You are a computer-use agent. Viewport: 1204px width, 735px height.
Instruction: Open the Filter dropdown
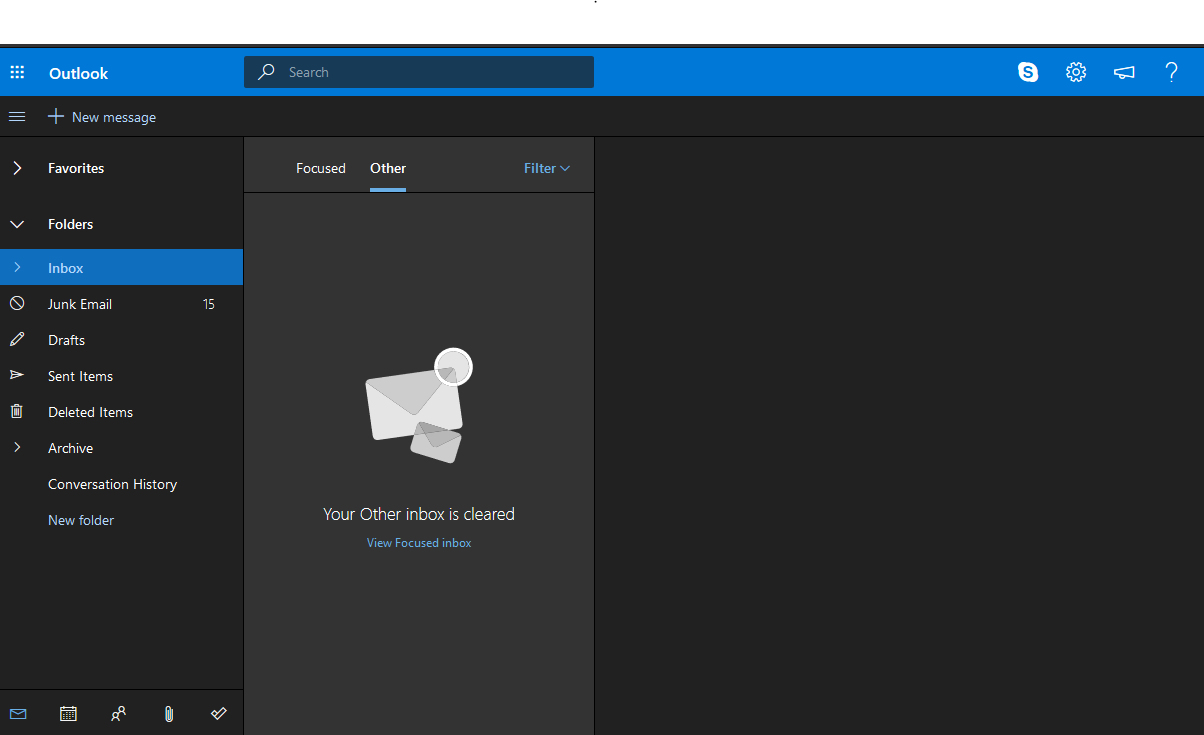(x=547, y=168)
